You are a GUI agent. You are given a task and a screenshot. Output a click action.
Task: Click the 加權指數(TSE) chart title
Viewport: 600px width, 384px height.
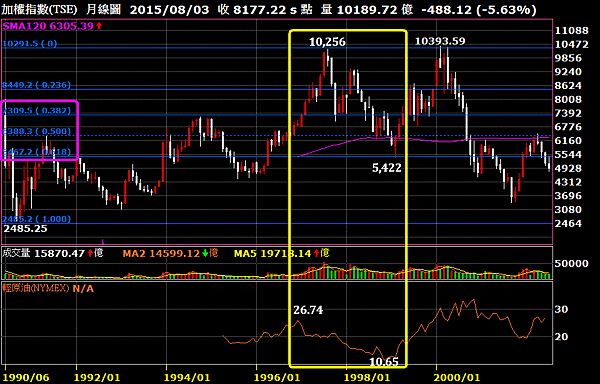[x=40, y=9]
